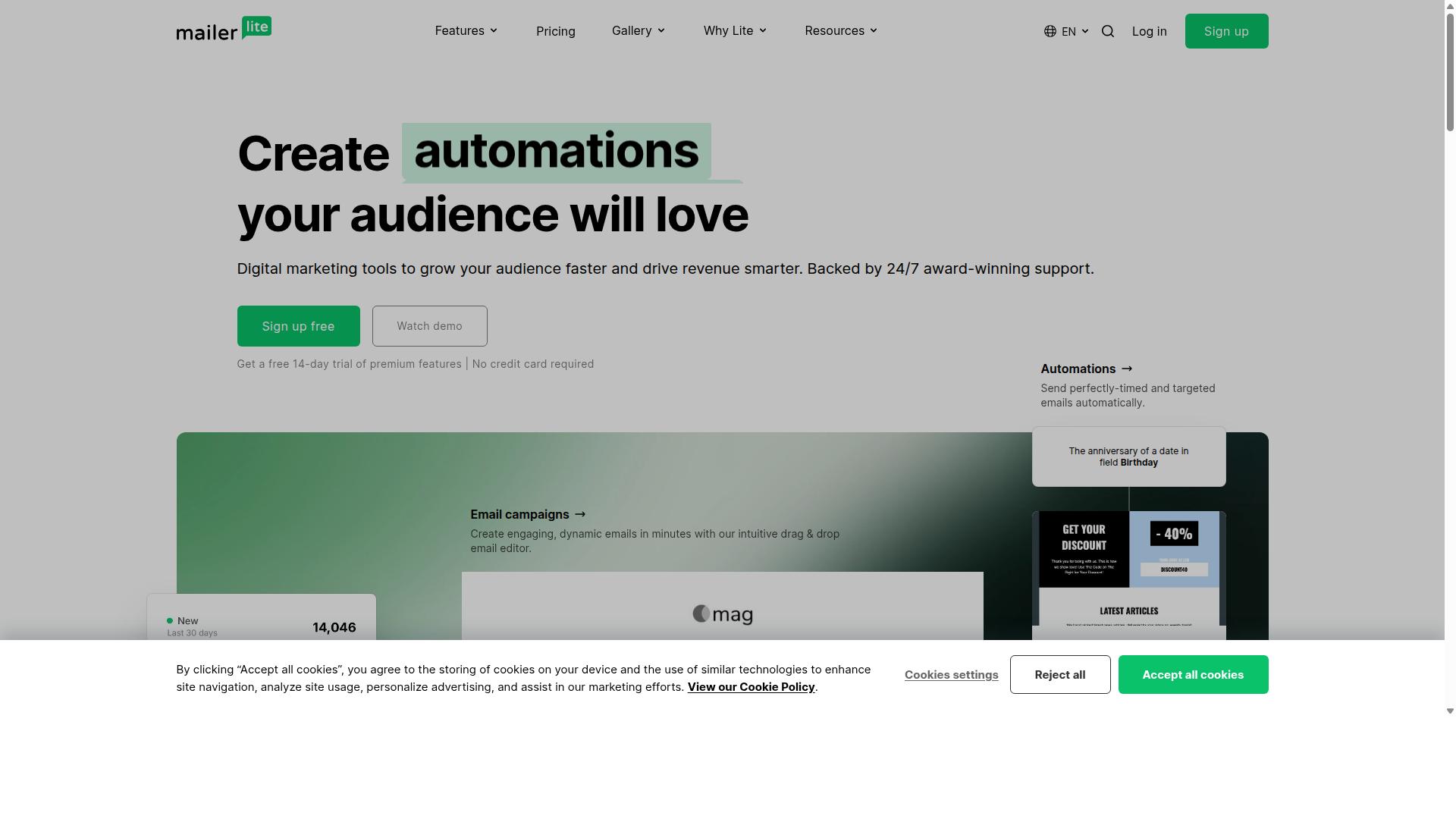
Task: Click the globe language icon
Action: pyautogui.click(x=1050, y=31)
